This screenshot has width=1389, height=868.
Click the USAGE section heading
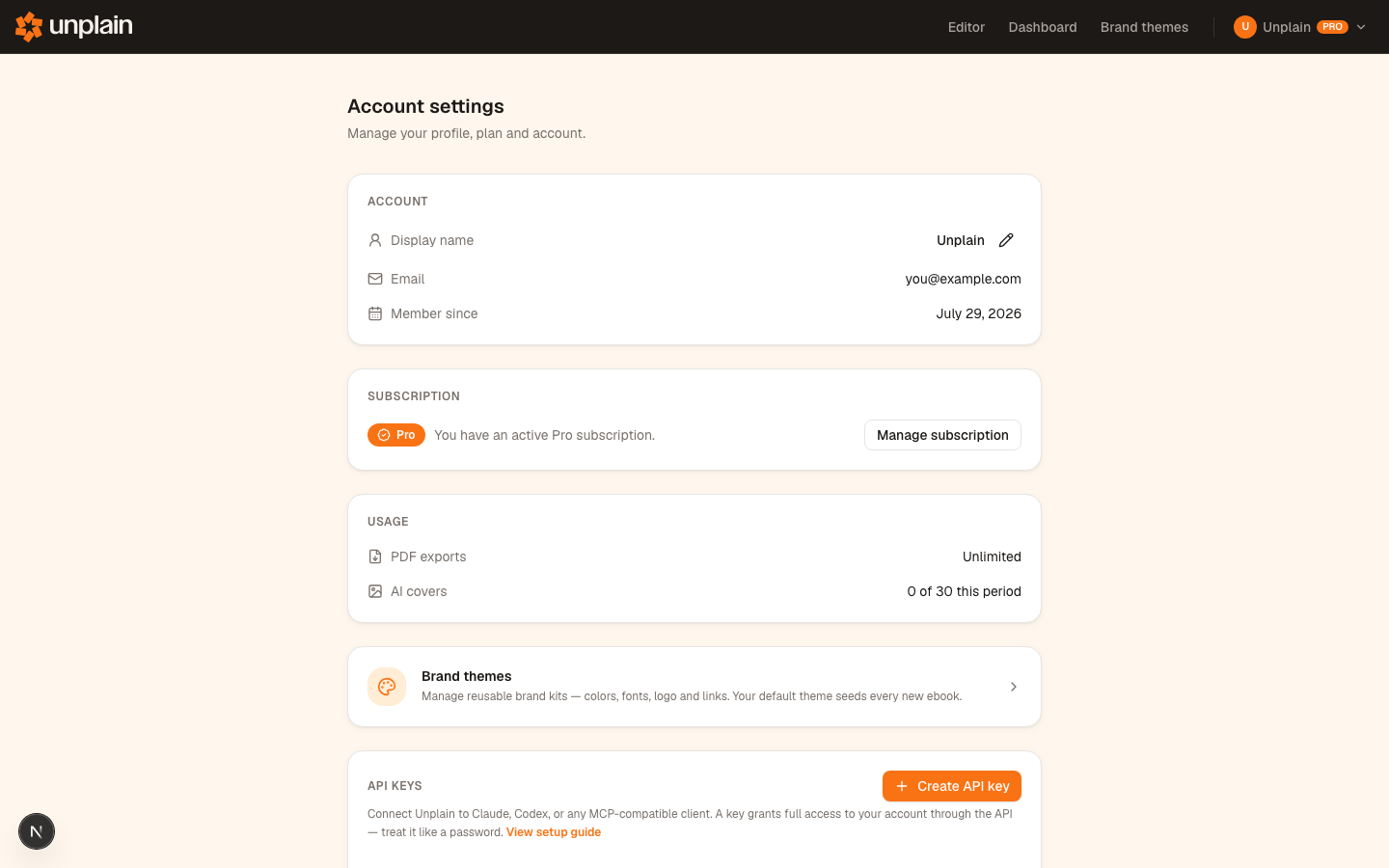[388, 522]
